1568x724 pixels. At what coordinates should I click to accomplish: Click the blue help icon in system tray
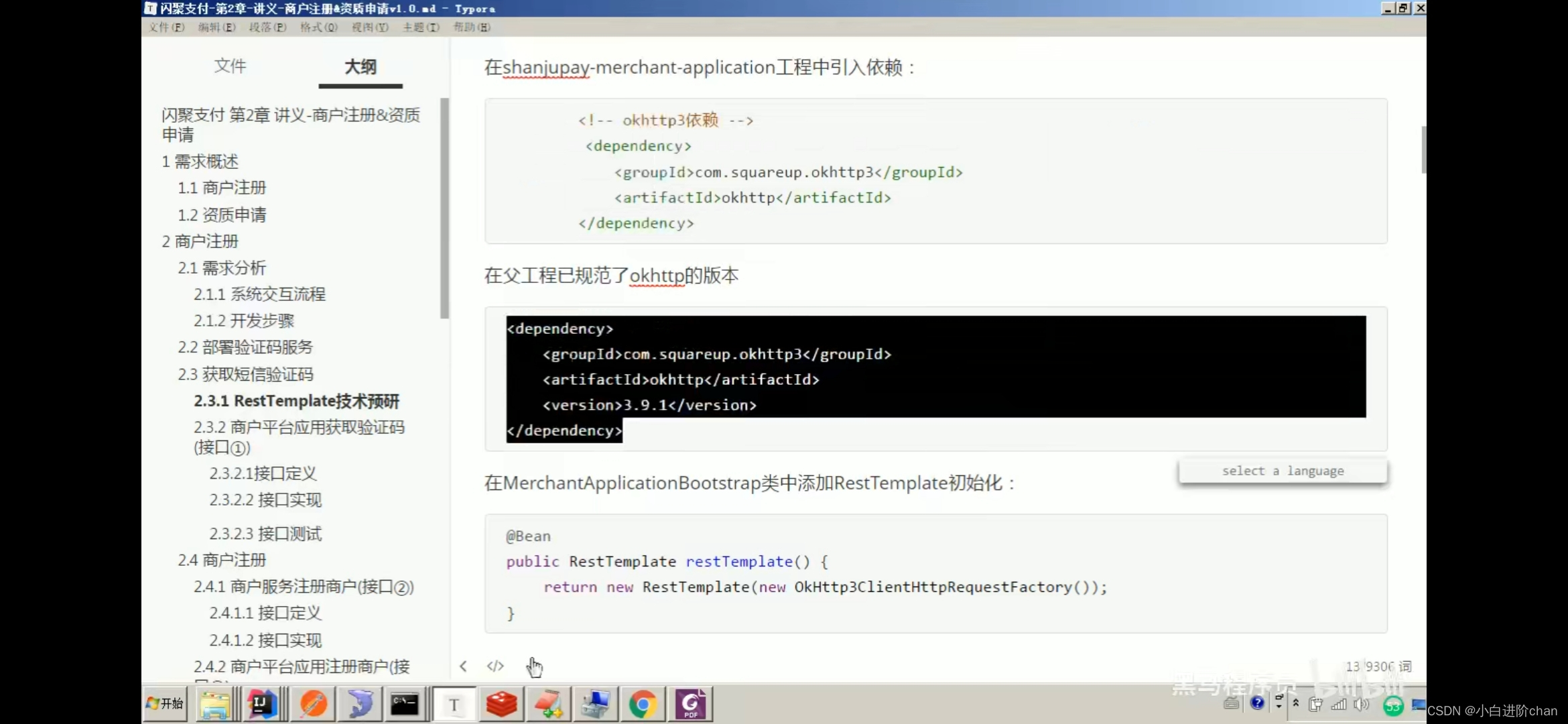1258,703
